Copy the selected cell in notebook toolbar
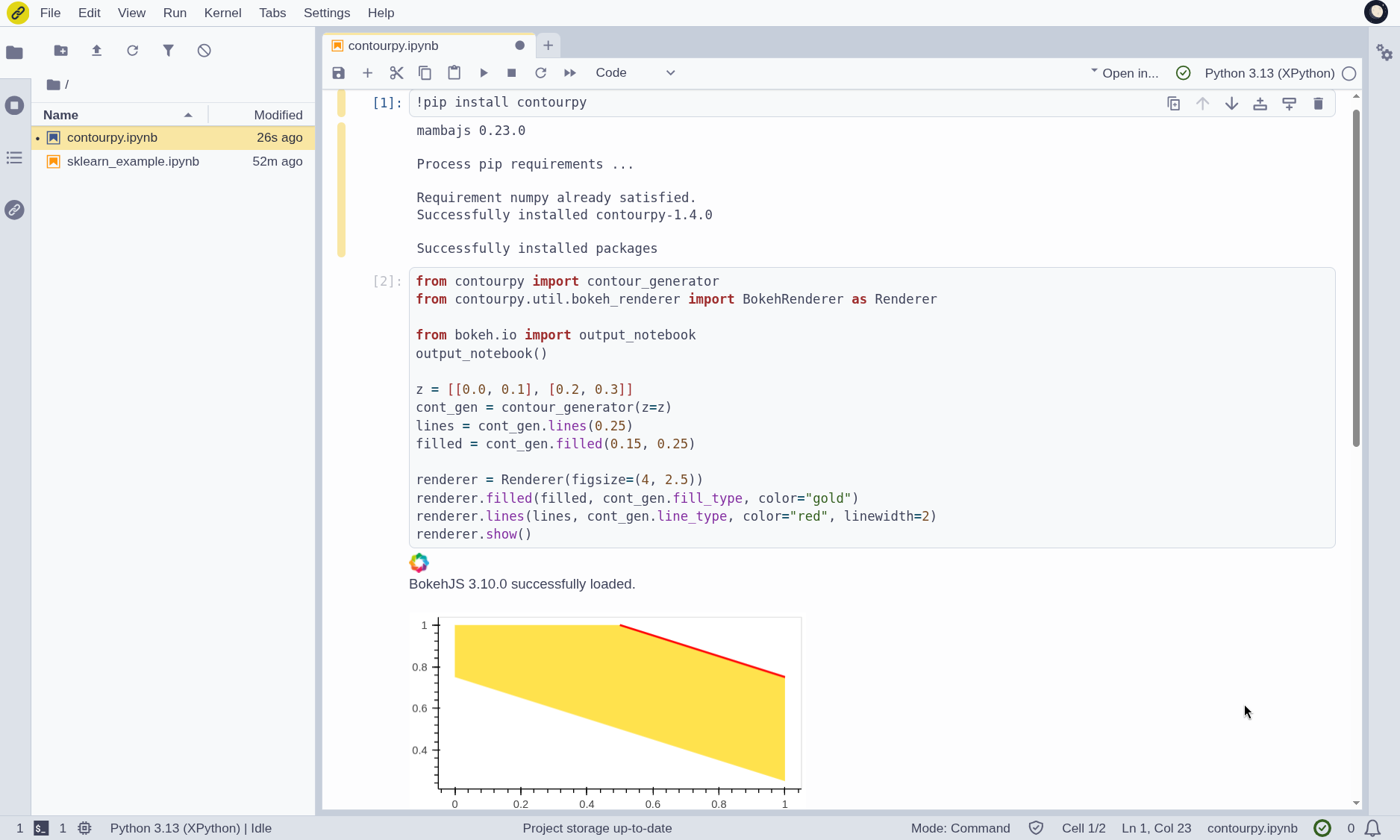This screenshot has width=1400, height=840. [425, 73]
